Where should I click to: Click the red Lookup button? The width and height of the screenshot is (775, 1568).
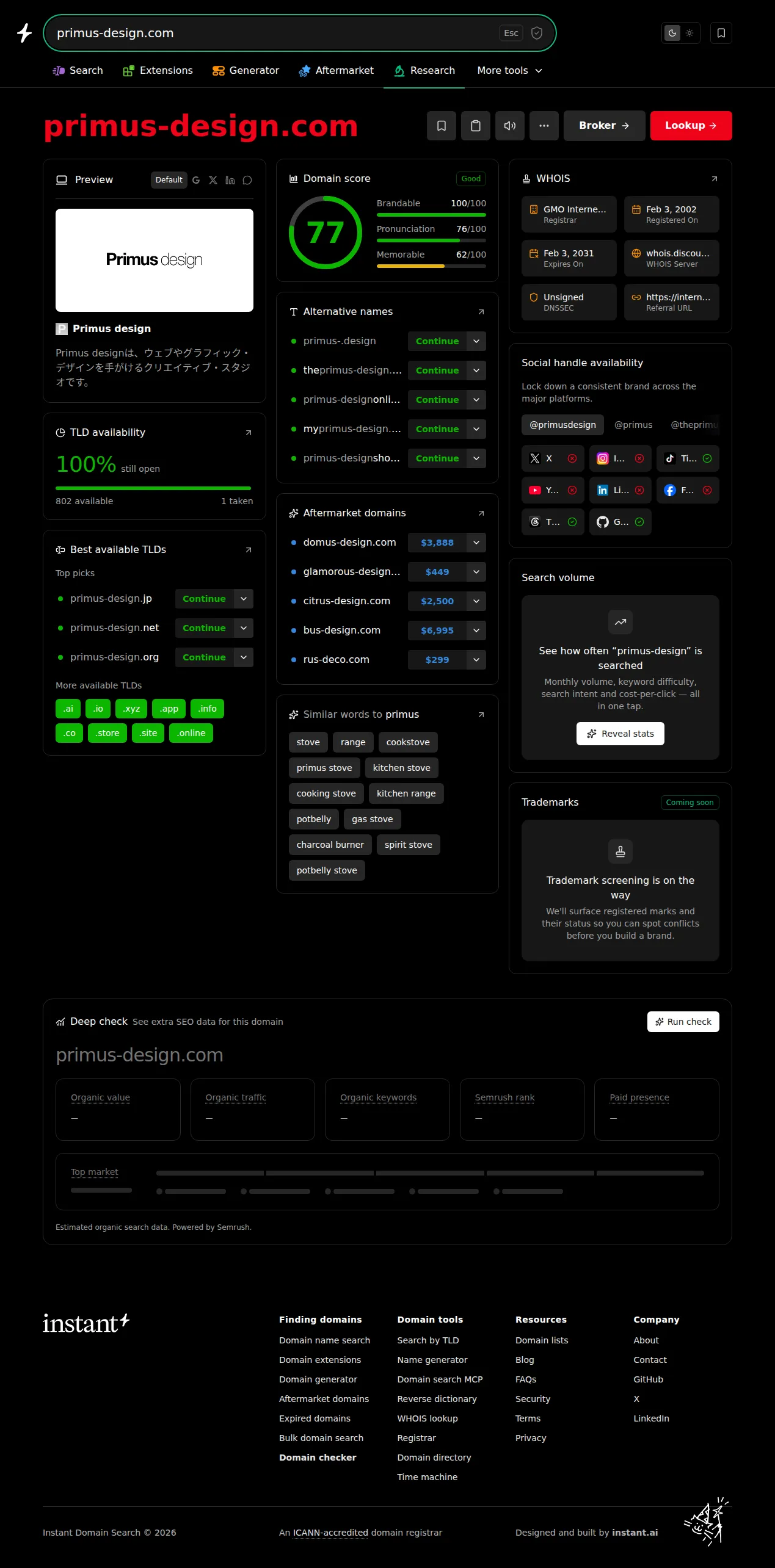pyautogui.click(x=691, y=126)
